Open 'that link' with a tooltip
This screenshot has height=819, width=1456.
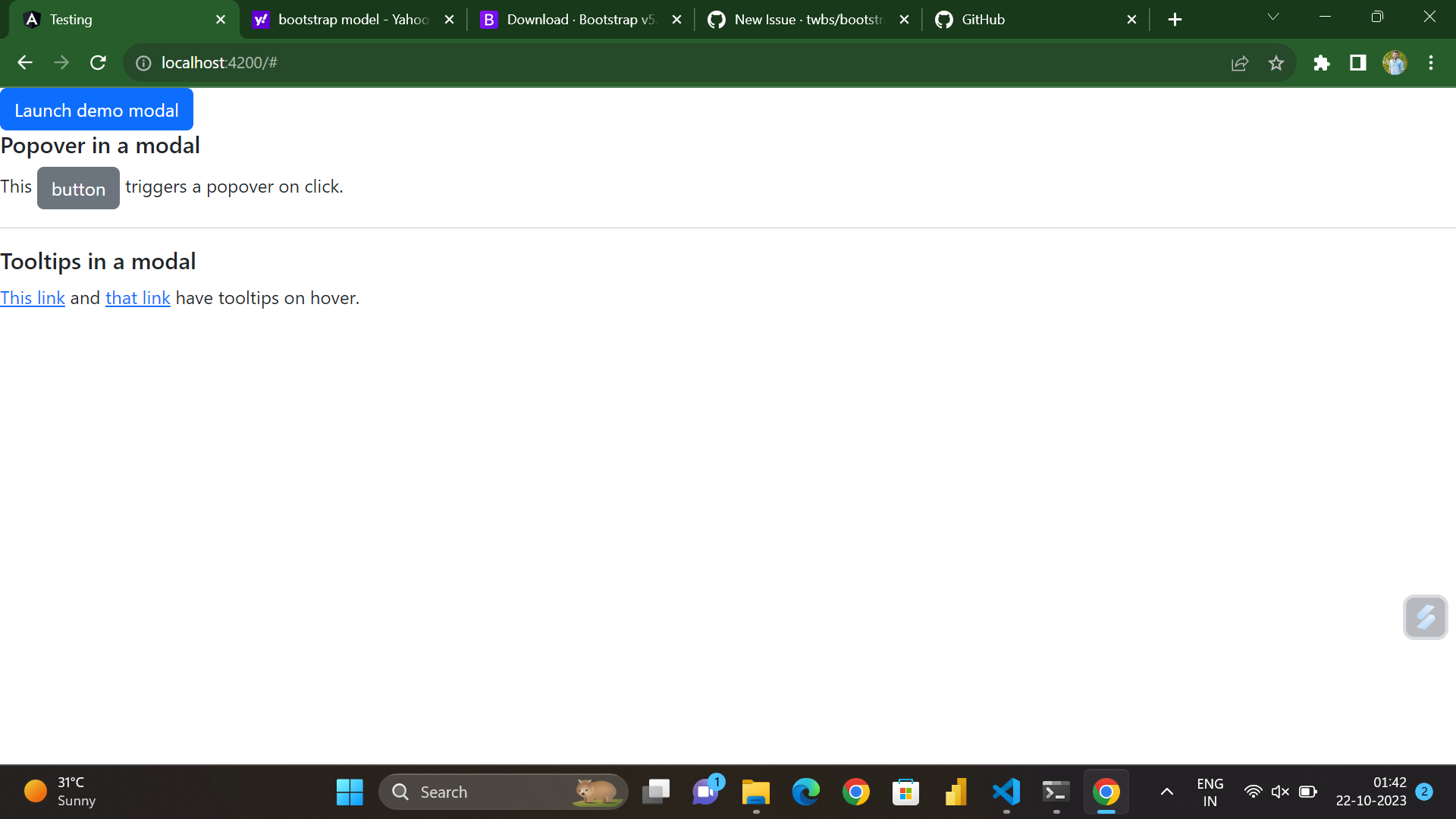click(x=138, y=297)
